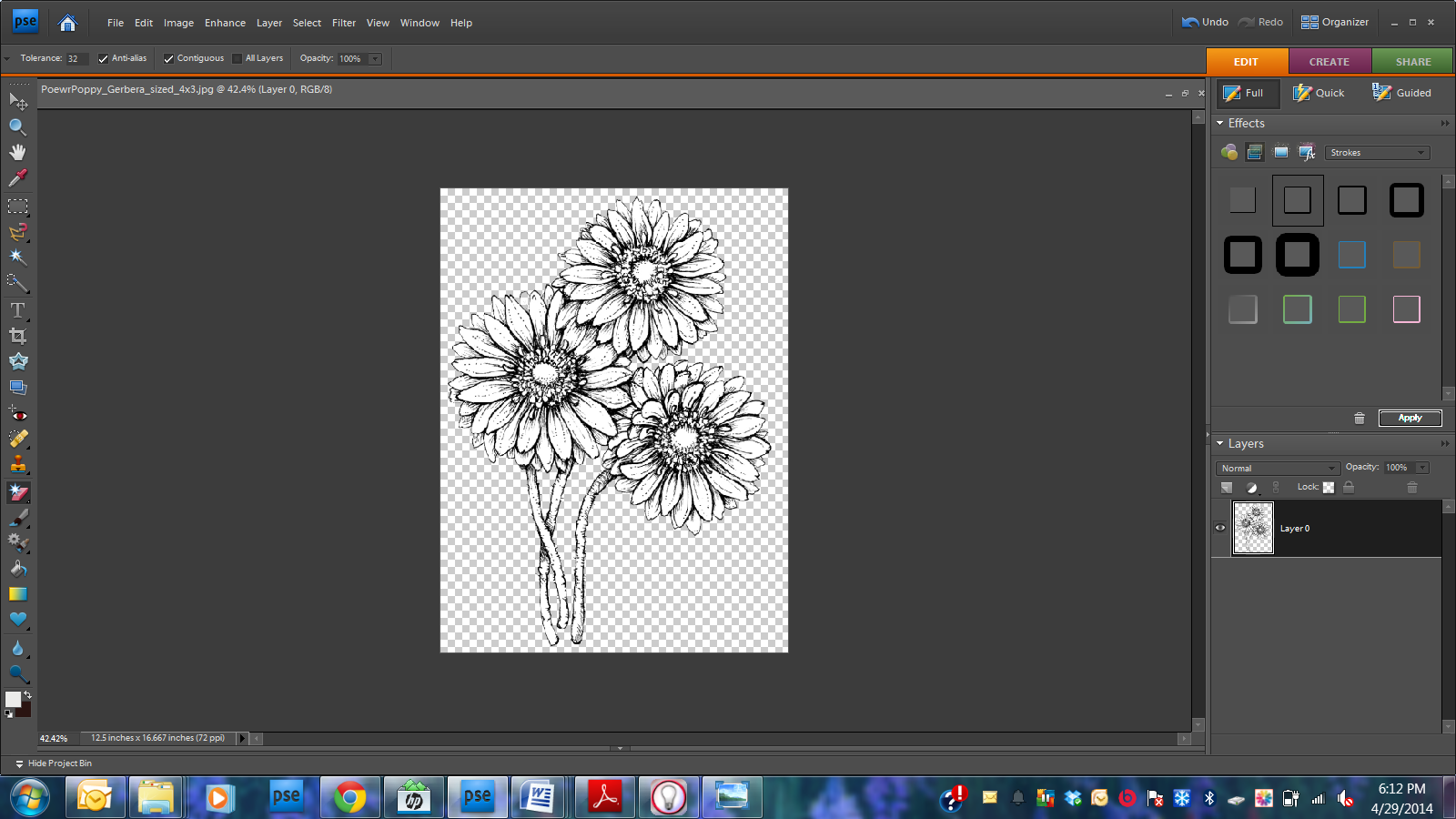The height and width of the screenshot is (819, 1456).
Task: Open the foreground color swatch picker
Action: [x=13, y=698]
